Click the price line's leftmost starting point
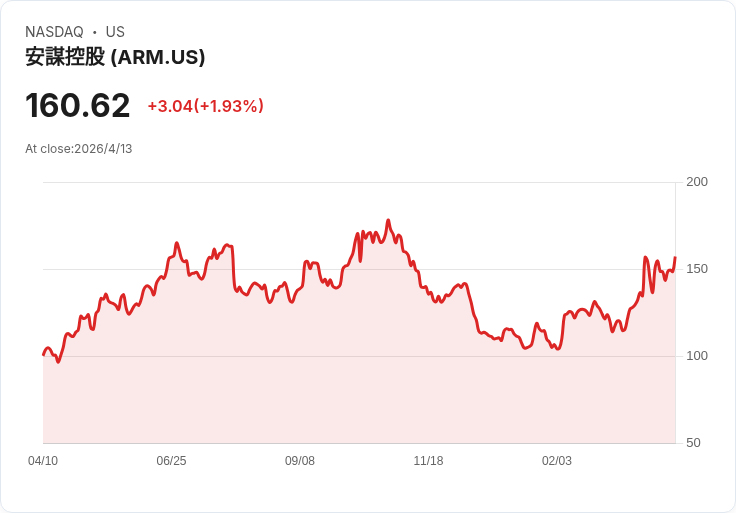736x513 pixels. pos(43,355)
